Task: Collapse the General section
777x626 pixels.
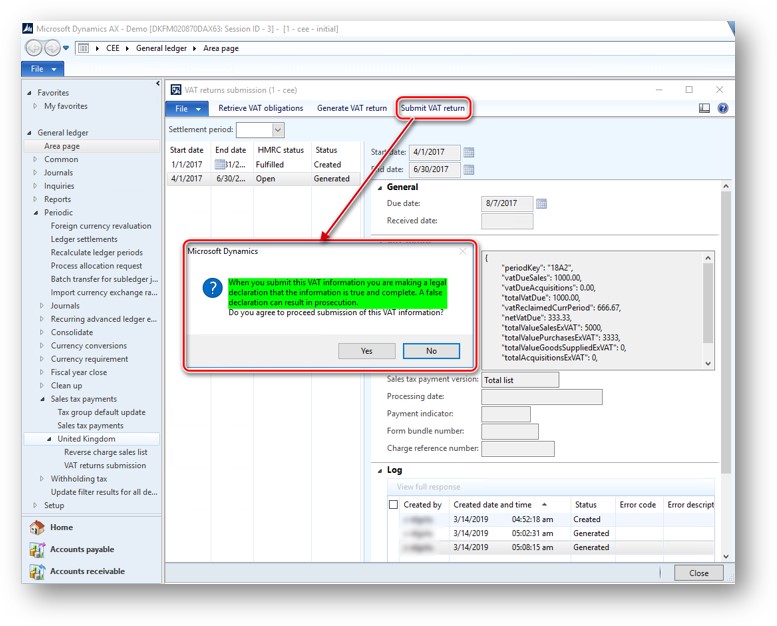Action: 380,187
